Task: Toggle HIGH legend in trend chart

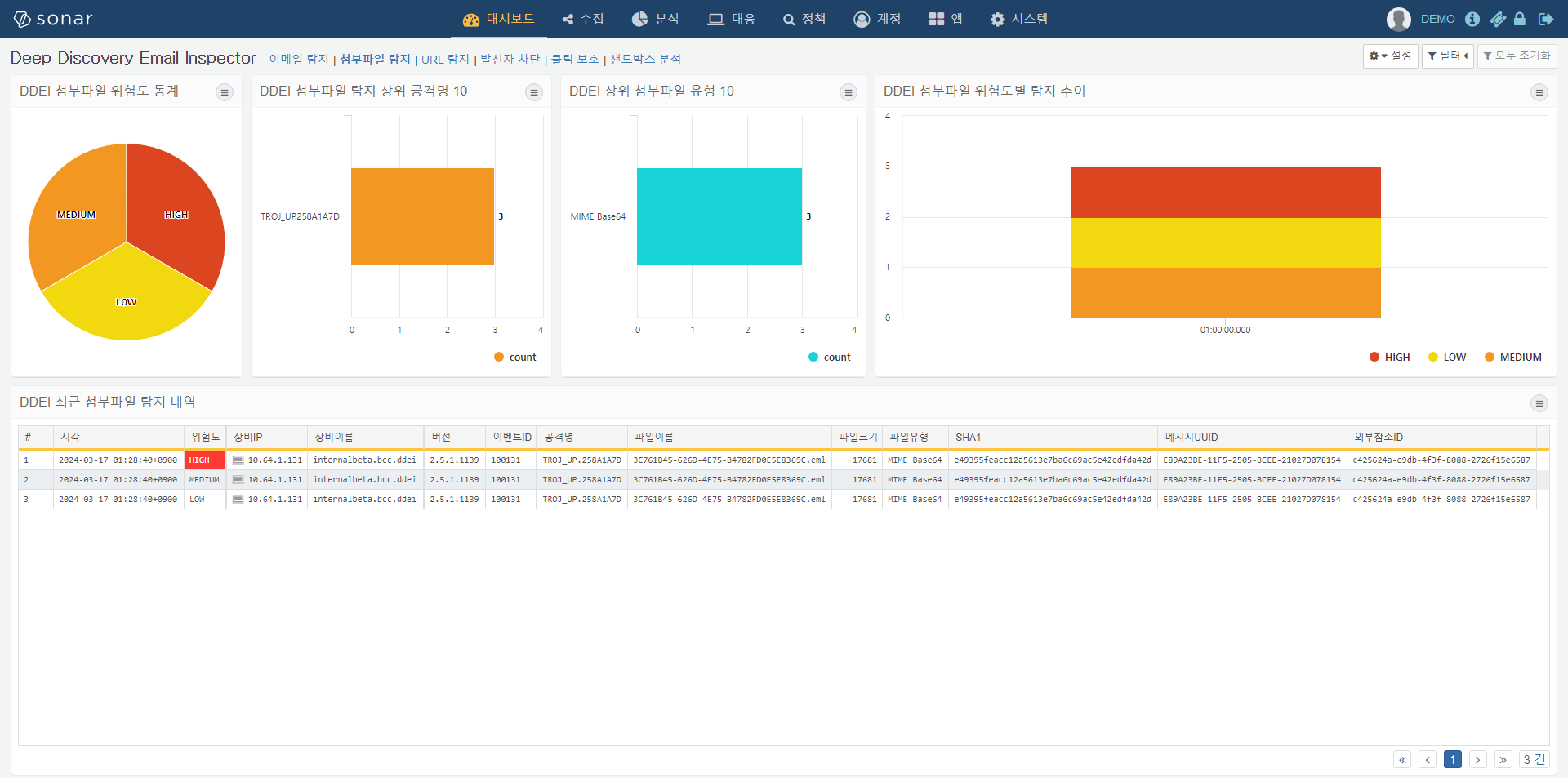Action: (1390, 357)
